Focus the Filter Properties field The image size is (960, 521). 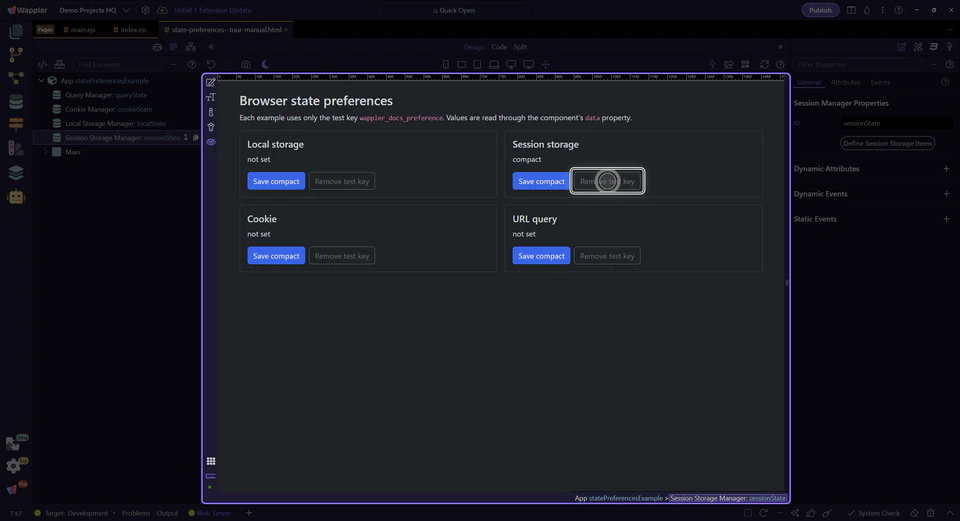pos(857,64)
